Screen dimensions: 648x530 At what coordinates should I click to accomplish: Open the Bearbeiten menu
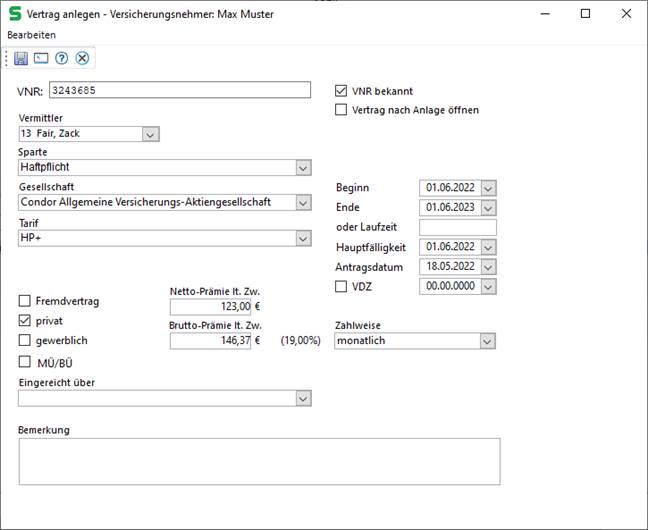[32, 34]
